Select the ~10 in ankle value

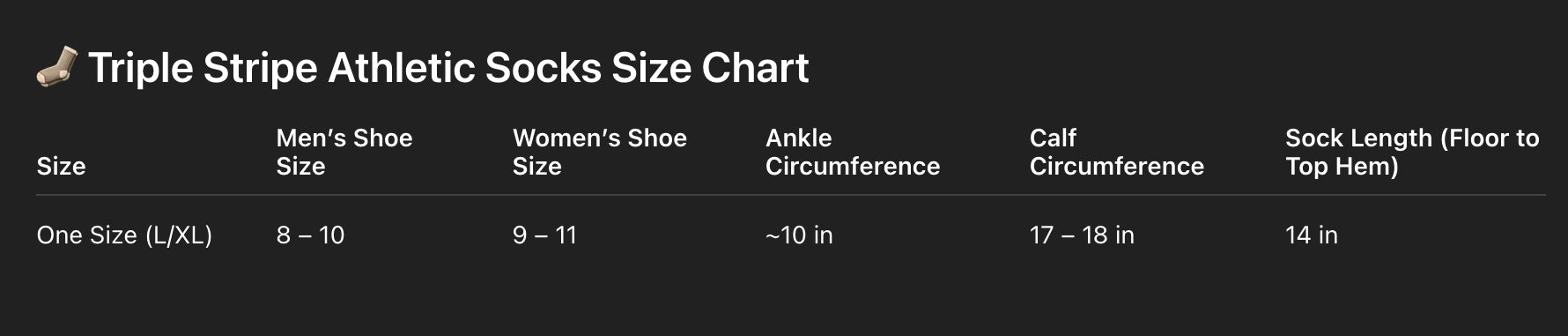point(799,235)
